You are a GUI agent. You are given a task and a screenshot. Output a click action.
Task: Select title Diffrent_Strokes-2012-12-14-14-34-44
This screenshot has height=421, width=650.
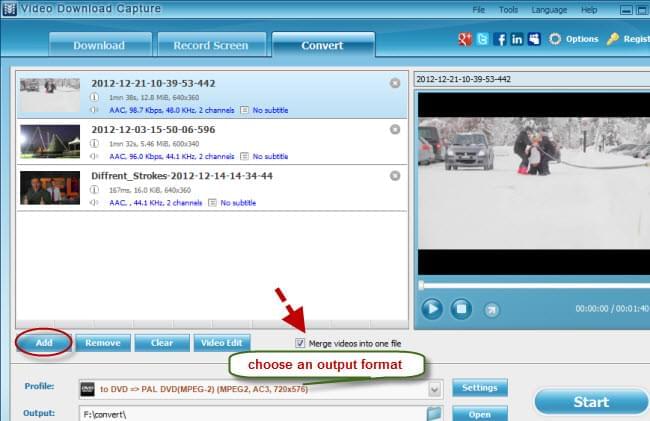pyautogui.click(x=182, y=176)
